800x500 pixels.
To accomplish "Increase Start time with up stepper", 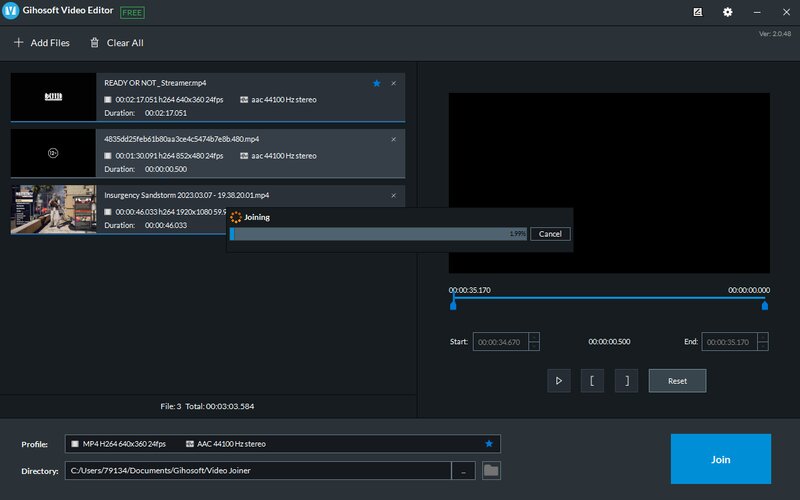I will click(x=534, y=337).
